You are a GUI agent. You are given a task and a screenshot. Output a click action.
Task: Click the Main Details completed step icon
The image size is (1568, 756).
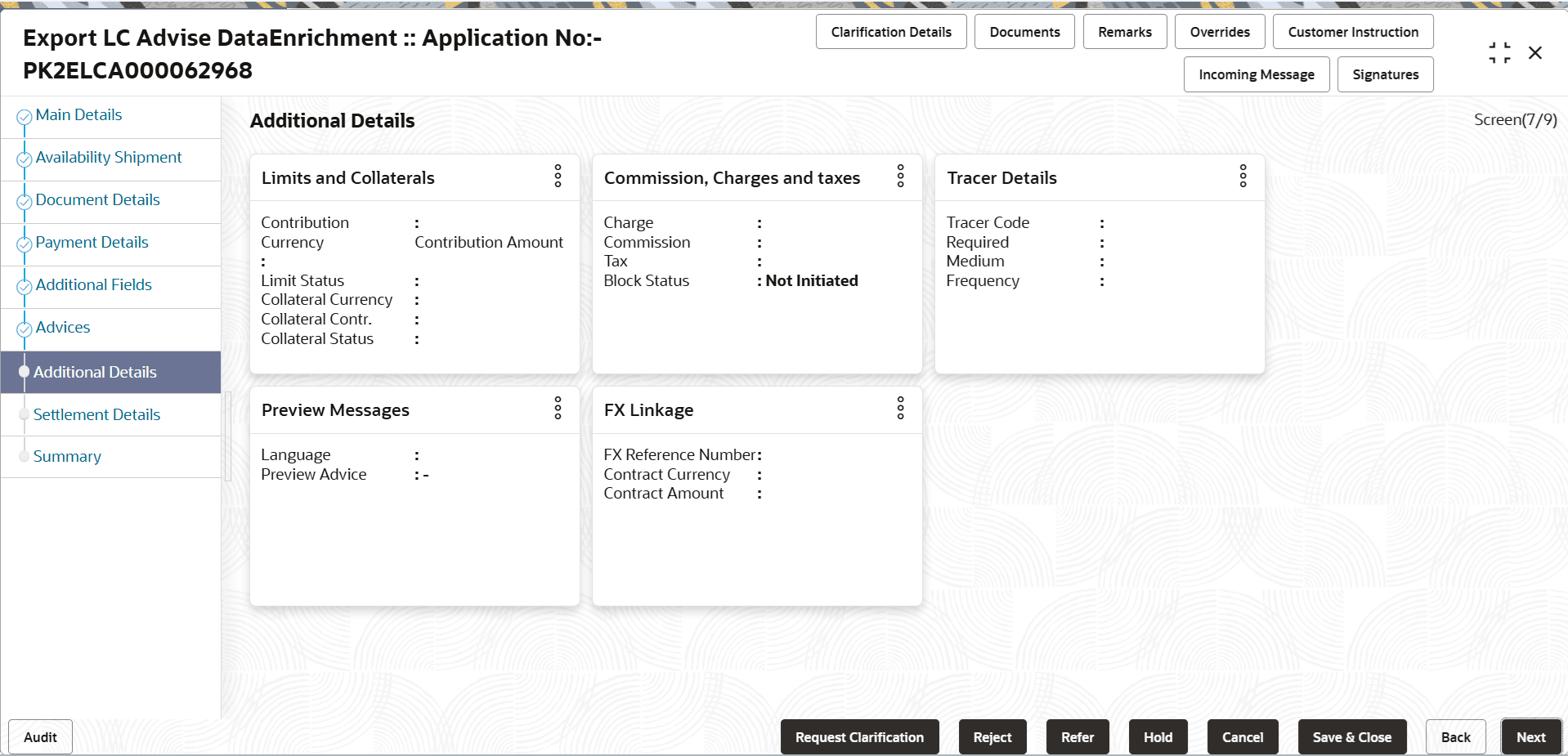coord(25,118)
